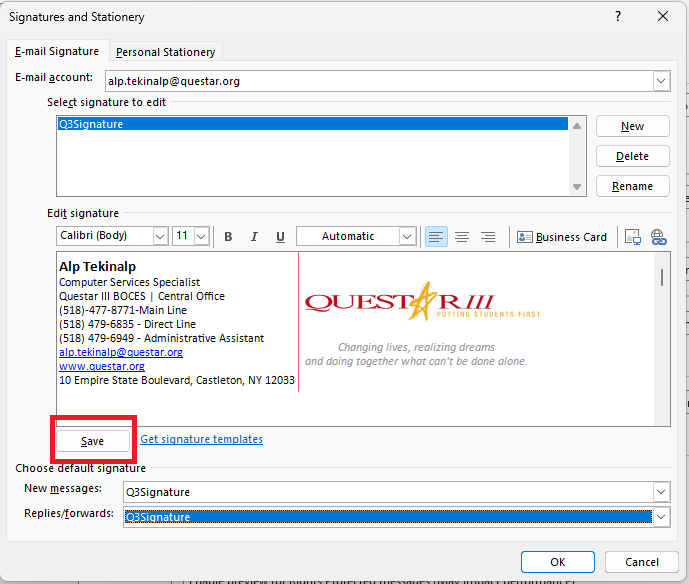The width and height of the screenshot is (689, 584).
Task: Click the Alp Tekinalp name line
Action: (x=98, y=266)
